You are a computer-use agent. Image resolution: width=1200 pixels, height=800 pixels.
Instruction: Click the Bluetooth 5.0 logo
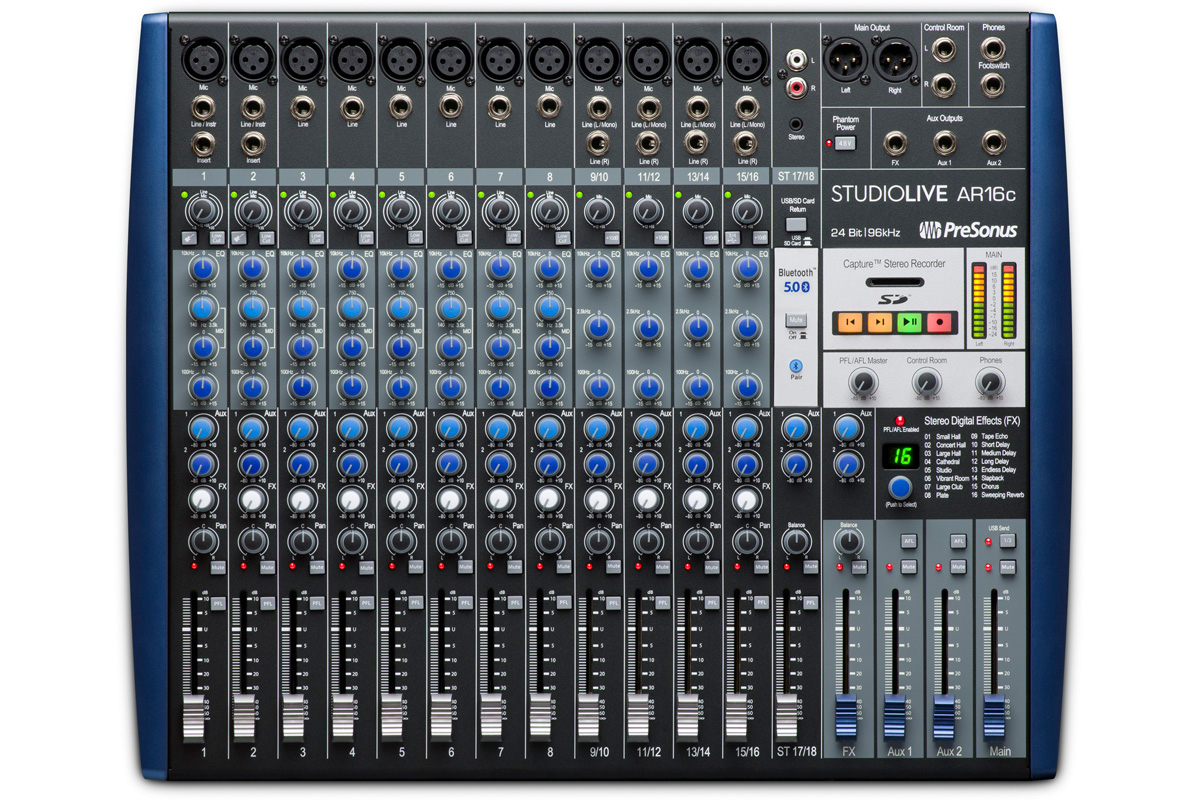[797, 287]
